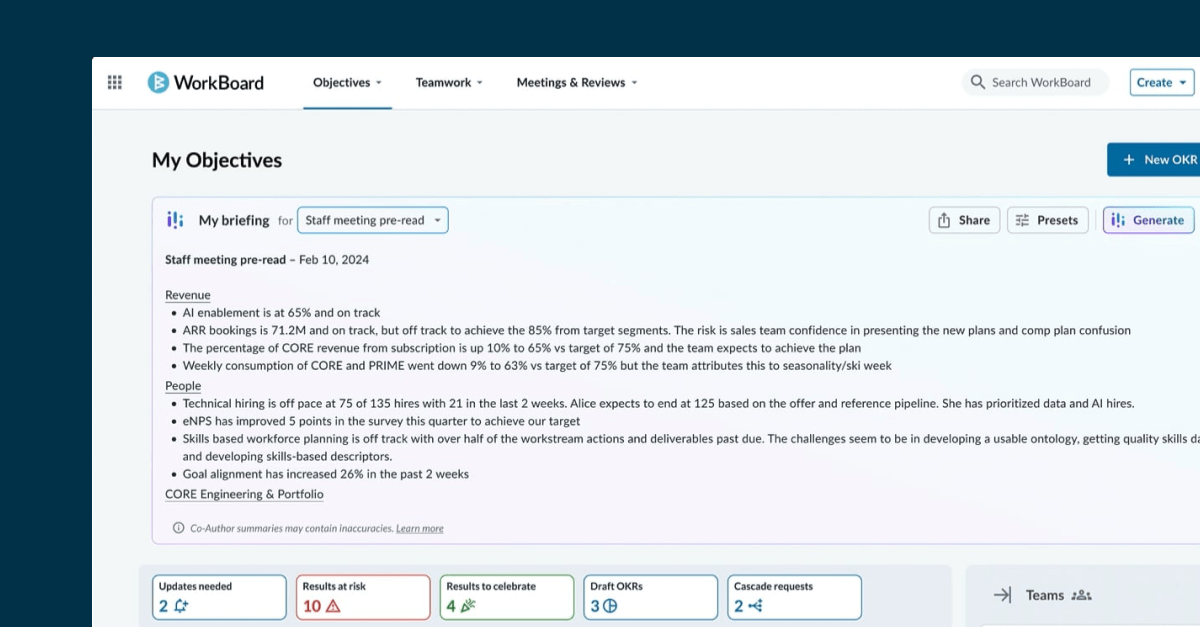Click the "AI enablement is at 65%" bullet
1200x627 pixels.
point(281,313)
